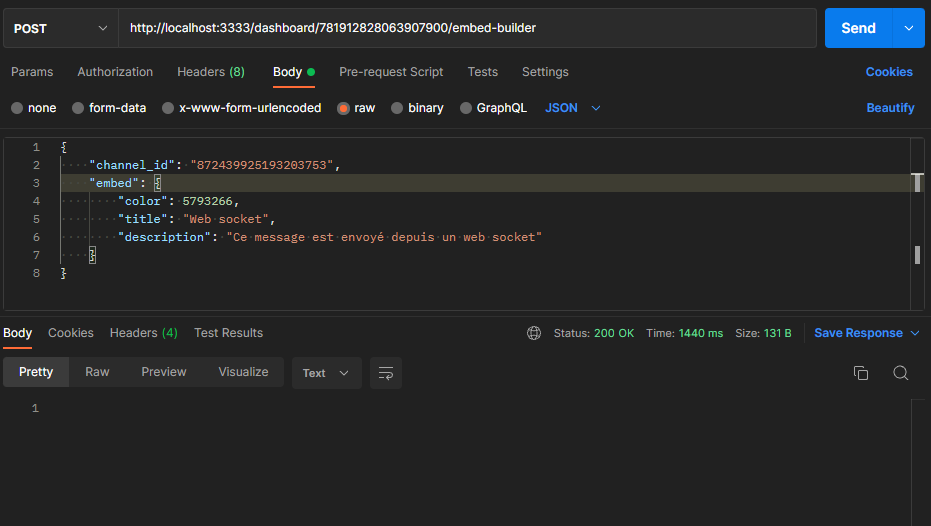Viewport: 931px width, 526px height.
Task: Click the "embed" key on line 3
Action: 114,183
